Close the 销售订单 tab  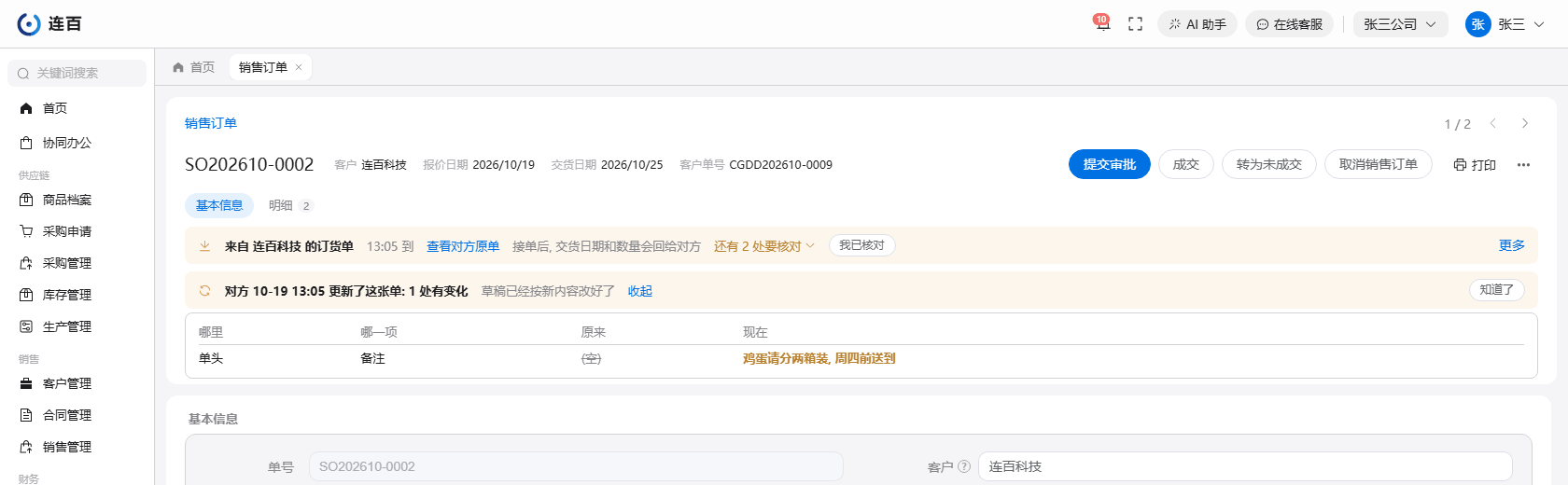(299, 67)
